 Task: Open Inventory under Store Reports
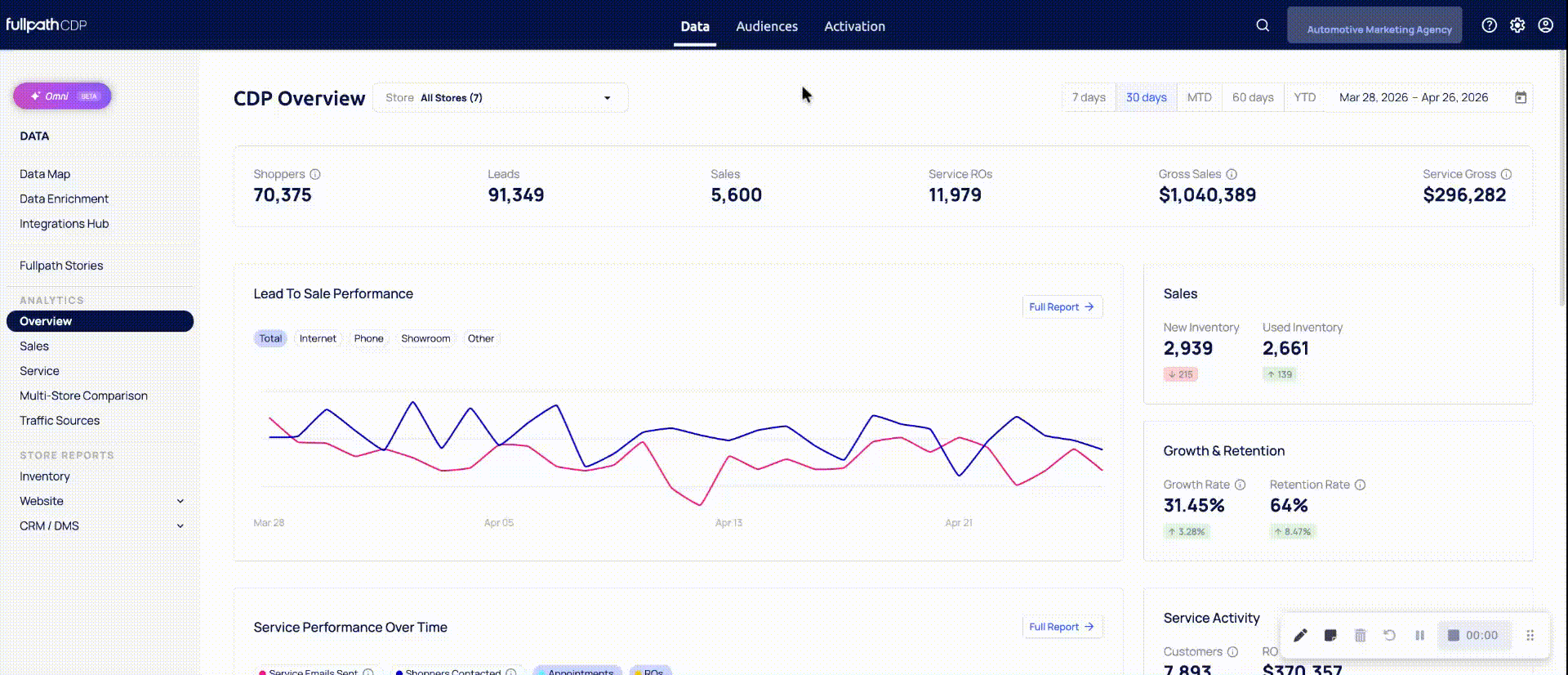click(45, 476)
